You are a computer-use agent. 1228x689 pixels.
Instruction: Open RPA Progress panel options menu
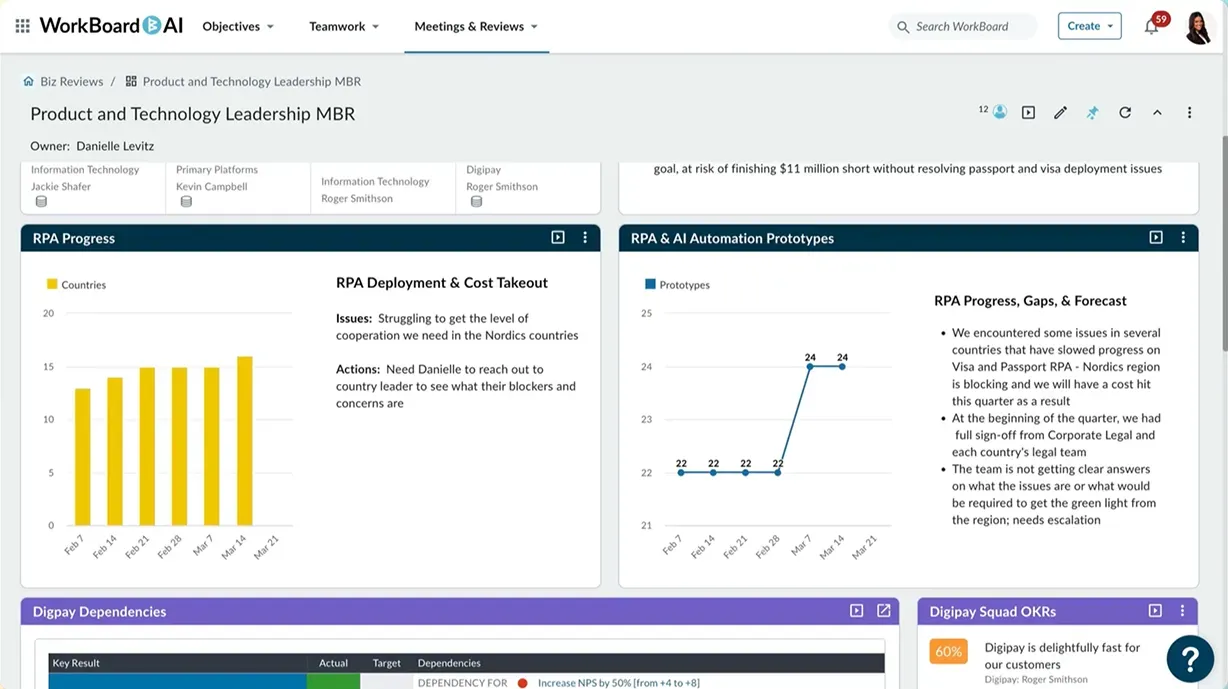point(585,238)
